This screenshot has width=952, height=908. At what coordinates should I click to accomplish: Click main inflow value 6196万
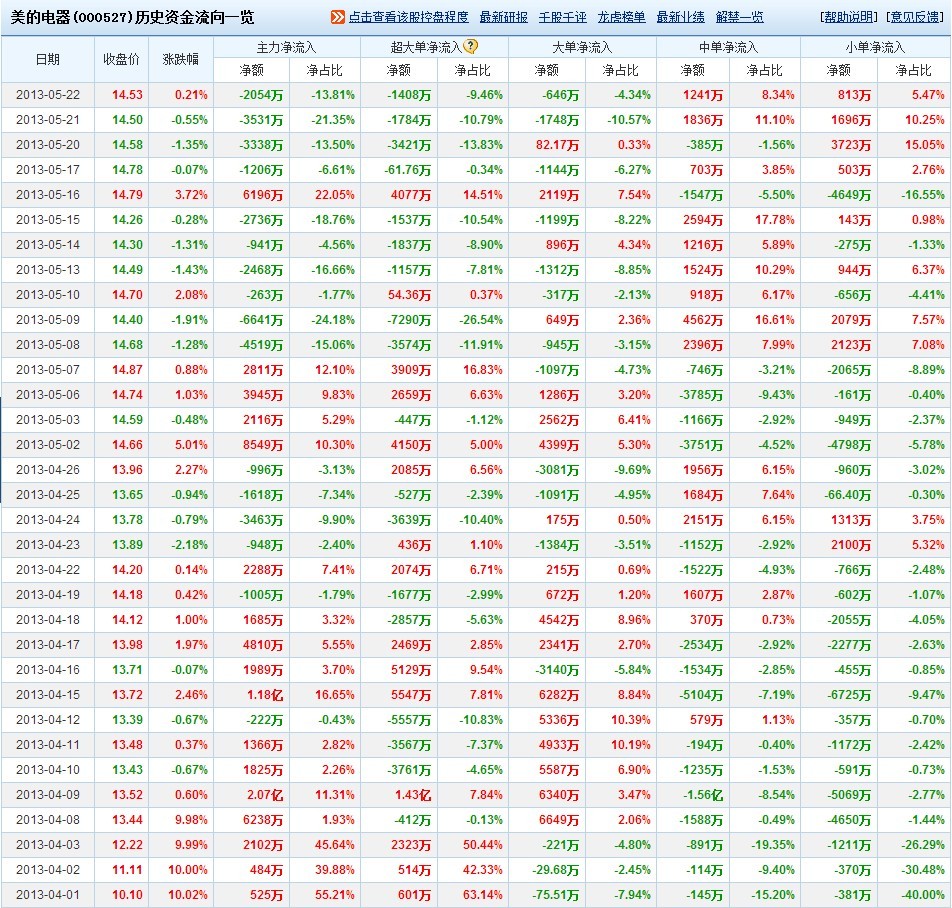click(x=263, y=195)
